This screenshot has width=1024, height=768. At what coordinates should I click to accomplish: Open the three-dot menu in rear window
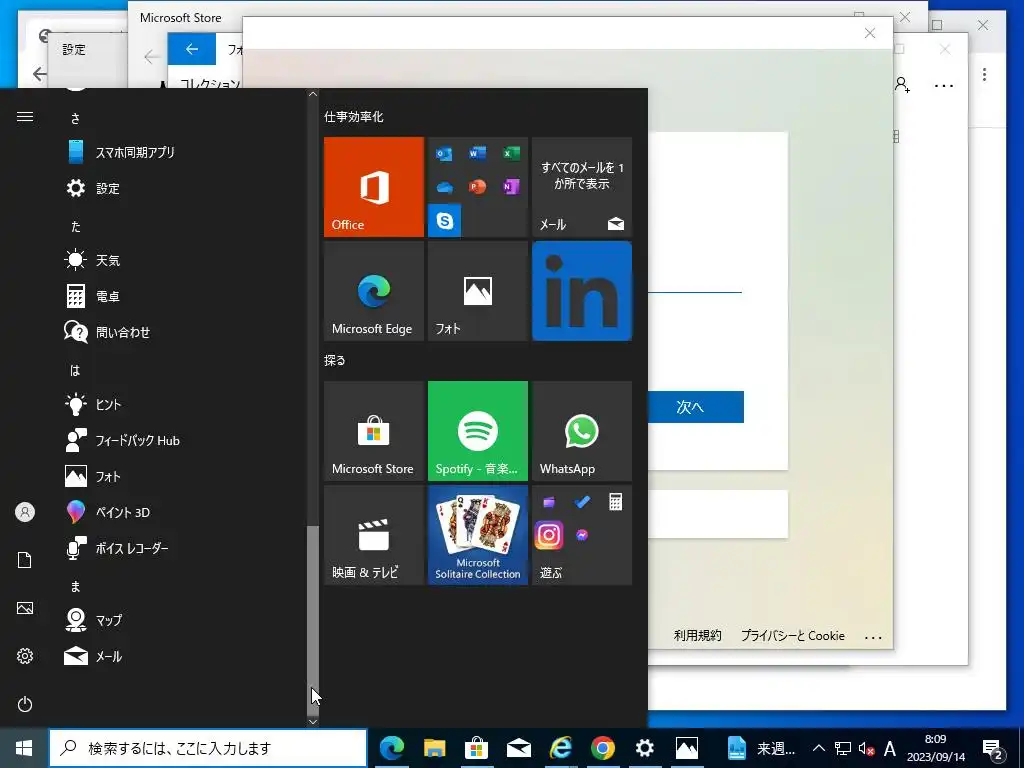[984, 74]
